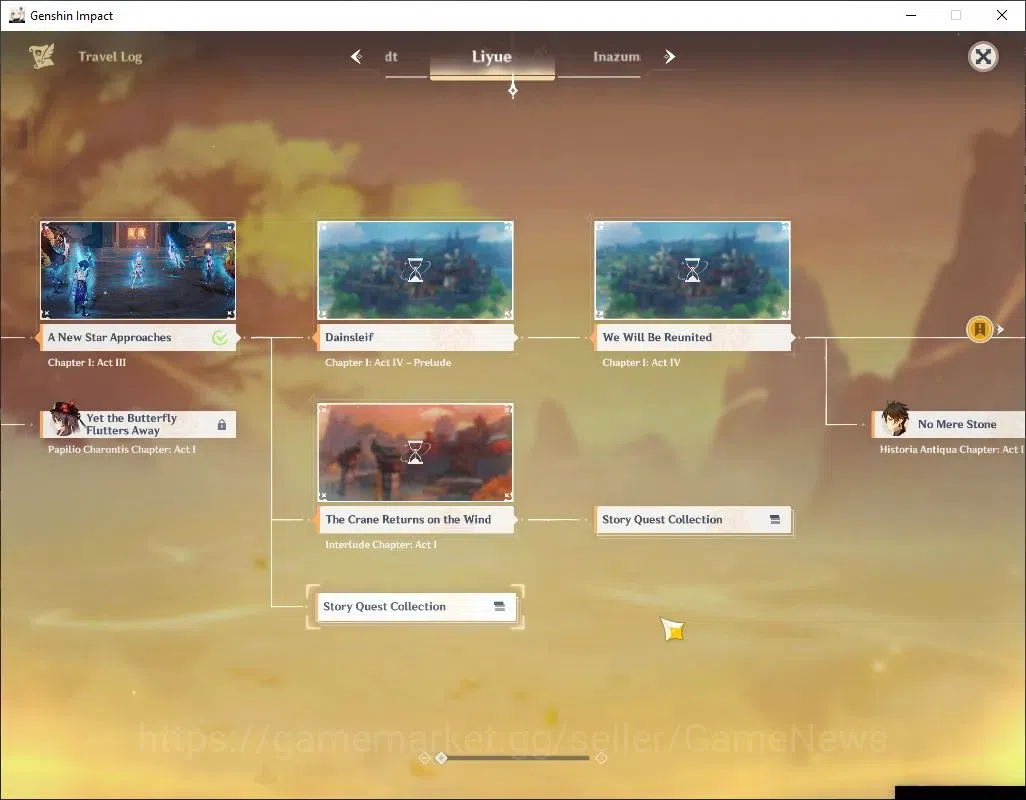Click Zhongli portrait on No Mere Stone
This screenshot has height=800, width=1026.
tap(895, 419)
